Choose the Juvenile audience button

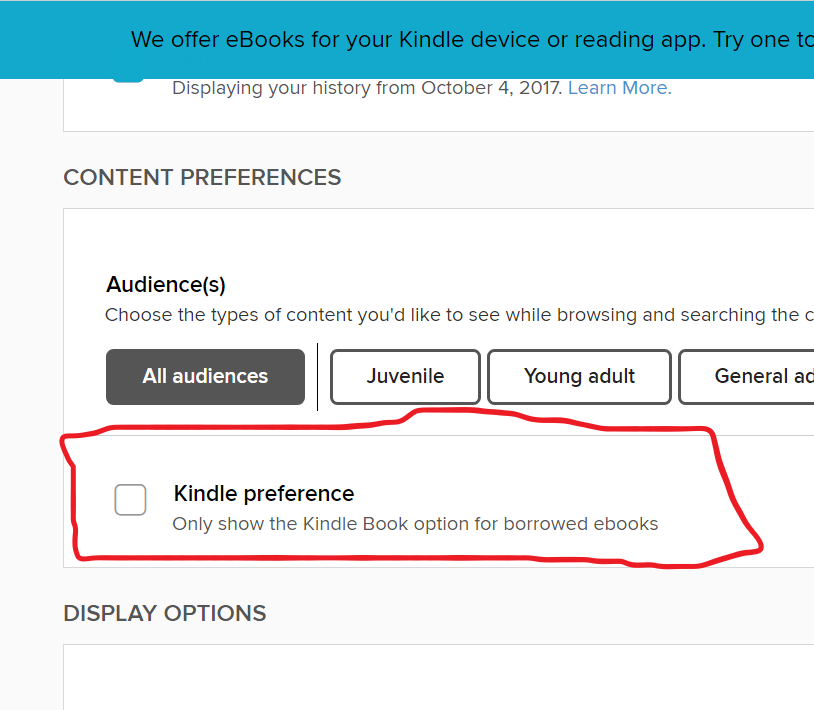pos(405,377)
